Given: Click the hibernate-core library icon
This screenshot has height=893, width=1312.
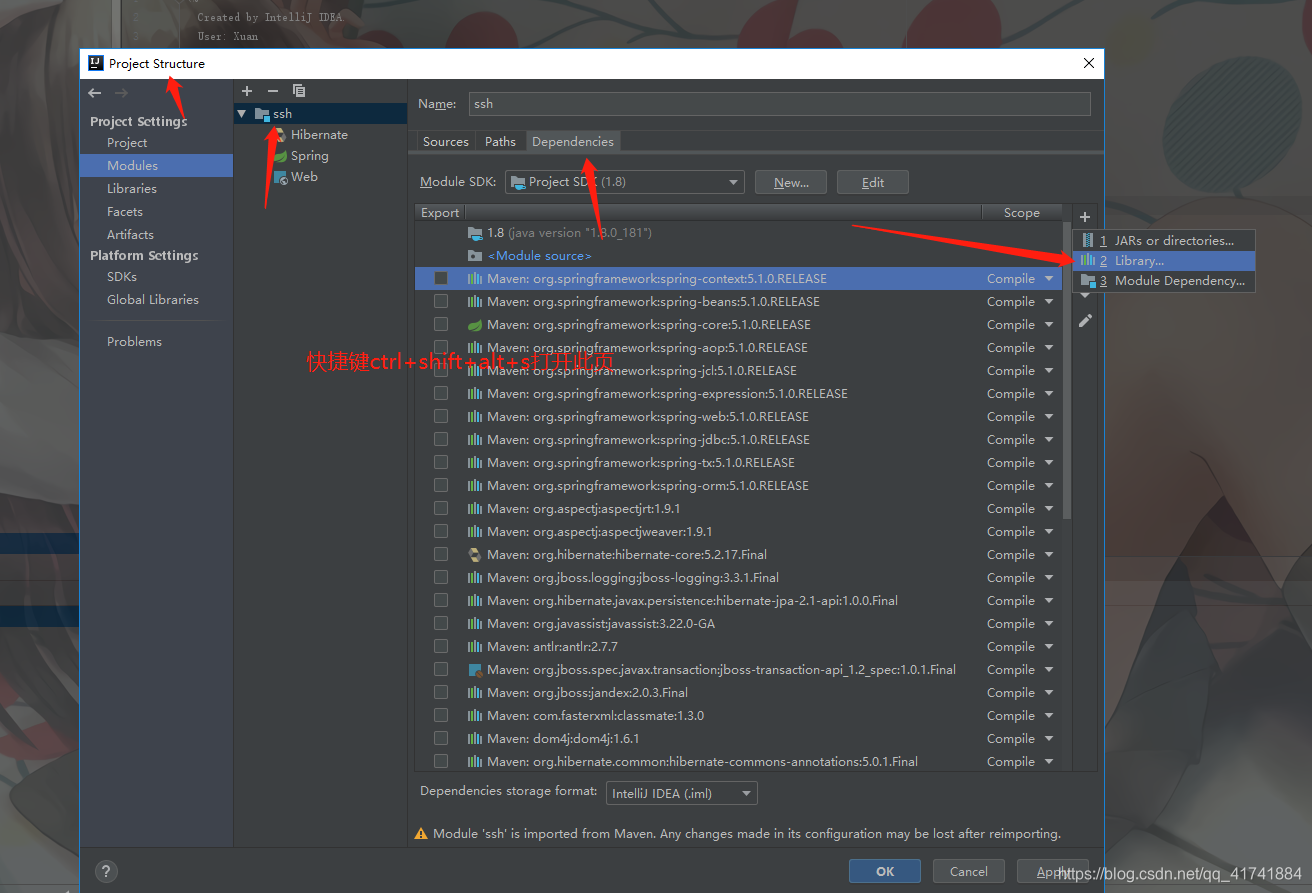Looking at the screenshot, I should point(475,555).
